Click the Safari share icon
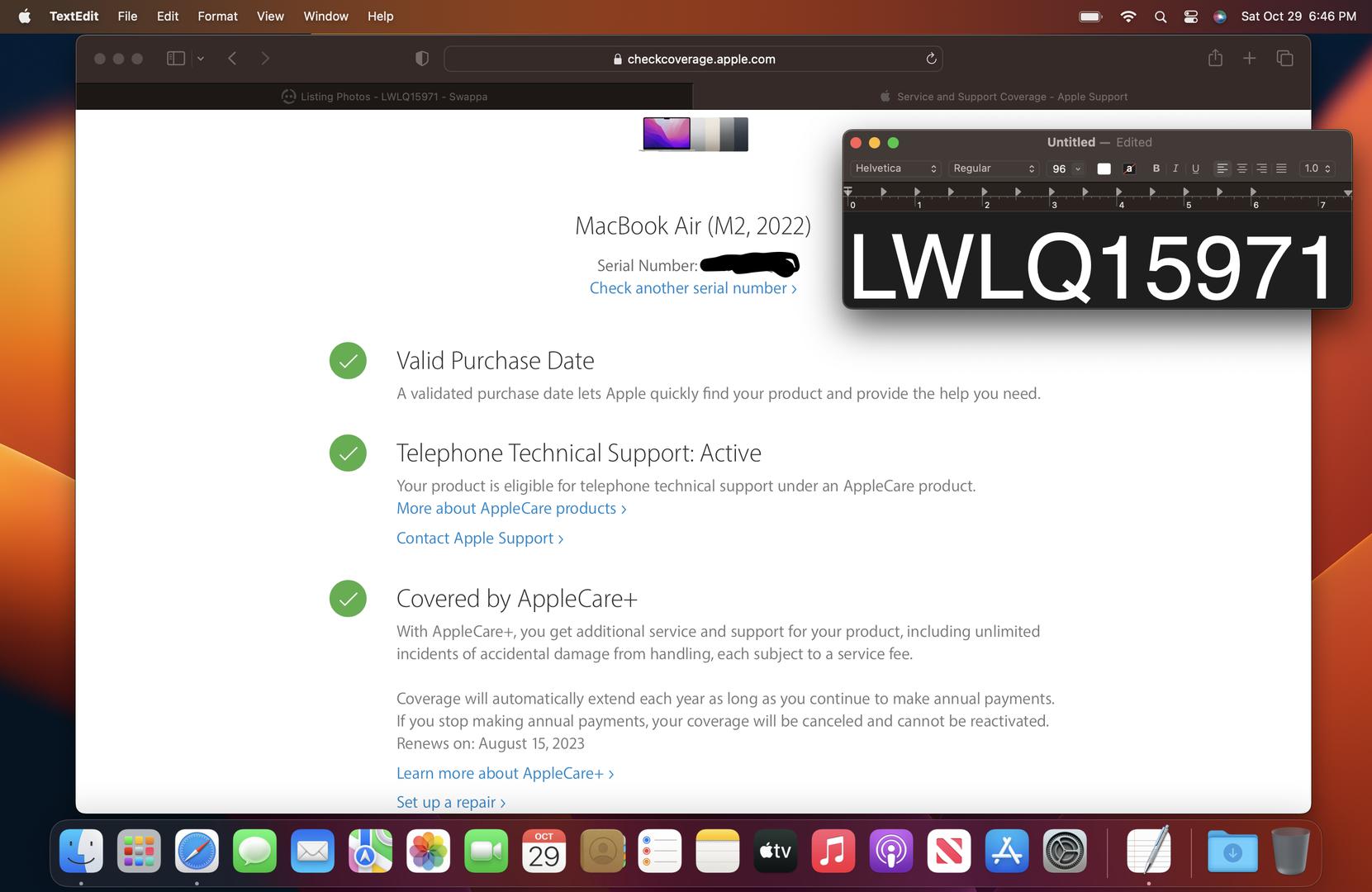The height and width of the screenshot is (892, 1372). tap(1215, 59)
